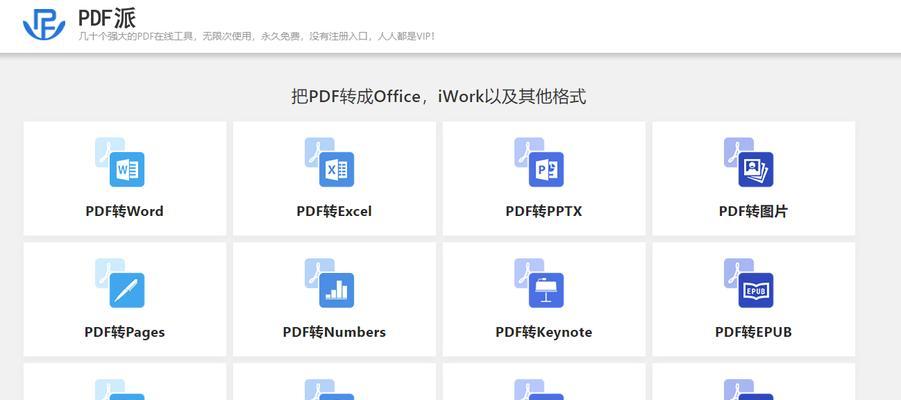Click the PDF转Keynote text
This screenshot has width=901, height=400.
coord(544,332)
